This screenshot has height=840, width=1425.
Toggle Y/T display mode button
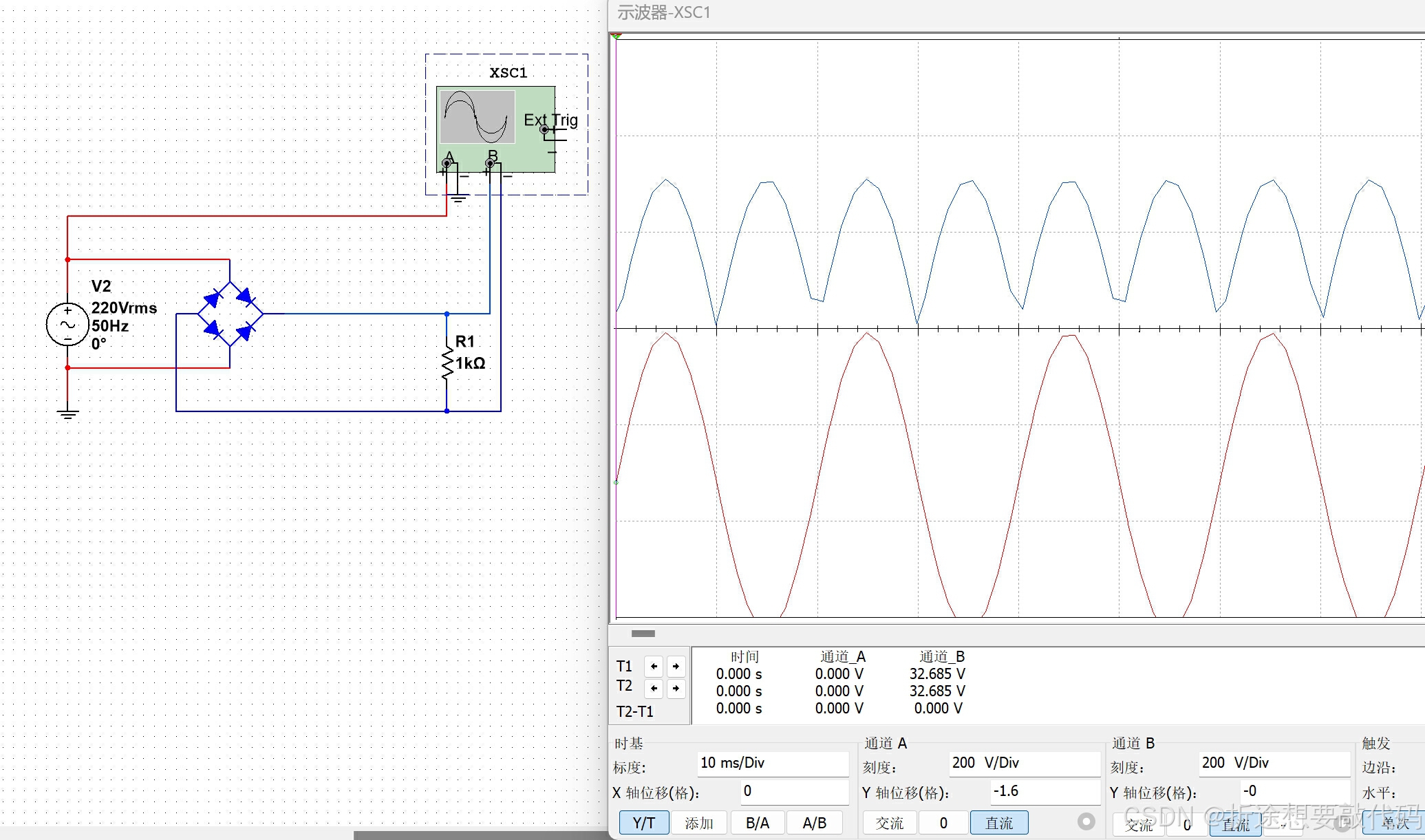(x=644, y=823)
